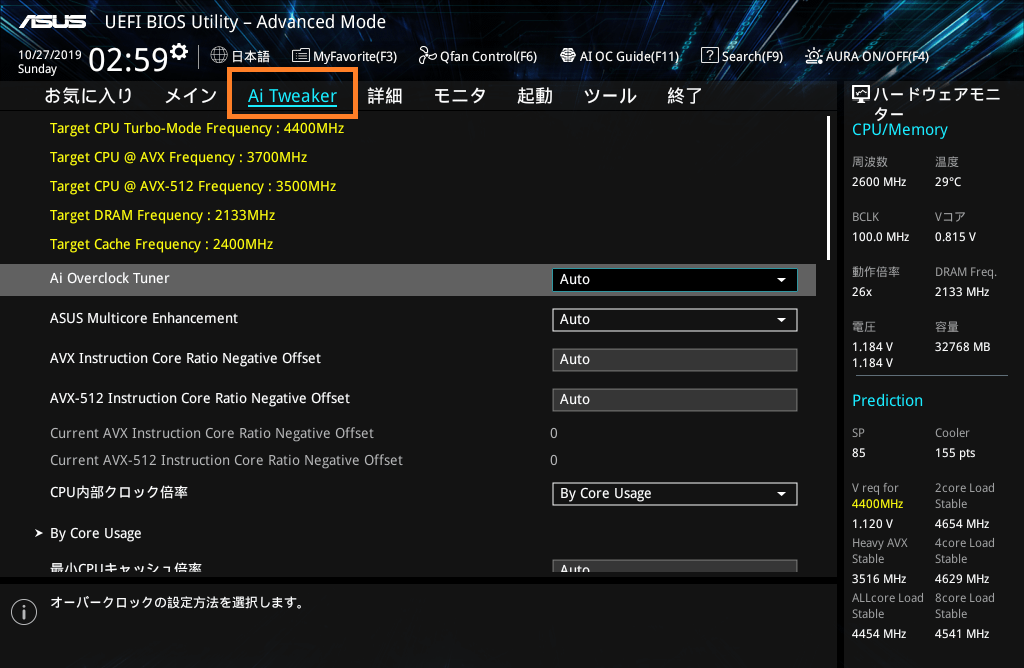
Task: Open the 詳細 tab
Action: [x=385, y=96]
